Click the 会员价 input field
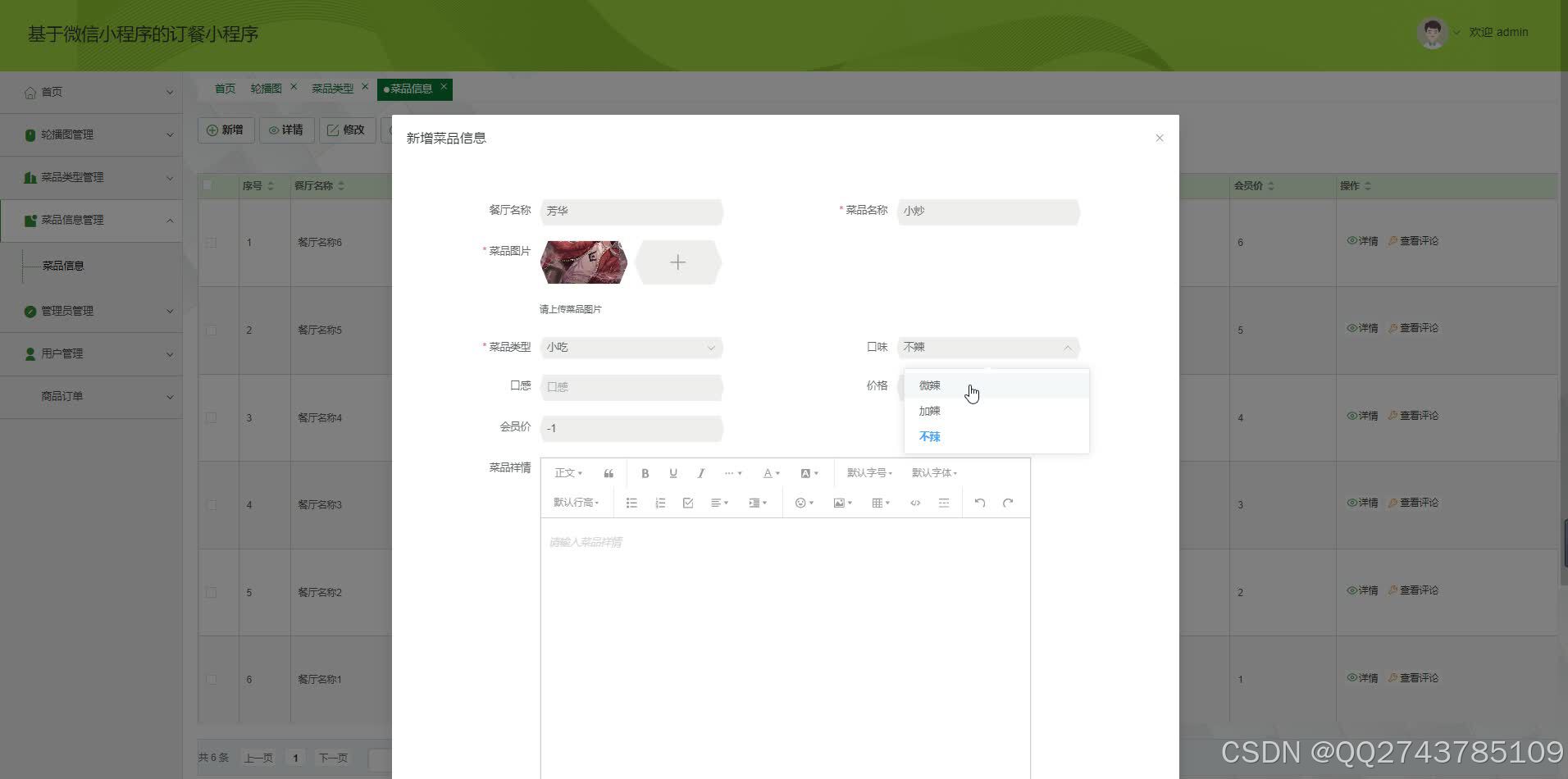Image resolution: width=1568 pixels, height=779 pixels. tap(631, 429)
